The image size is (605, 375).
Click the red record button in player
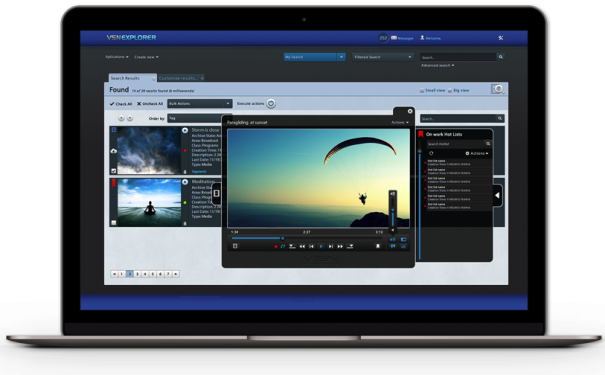(x=275, y=247)
